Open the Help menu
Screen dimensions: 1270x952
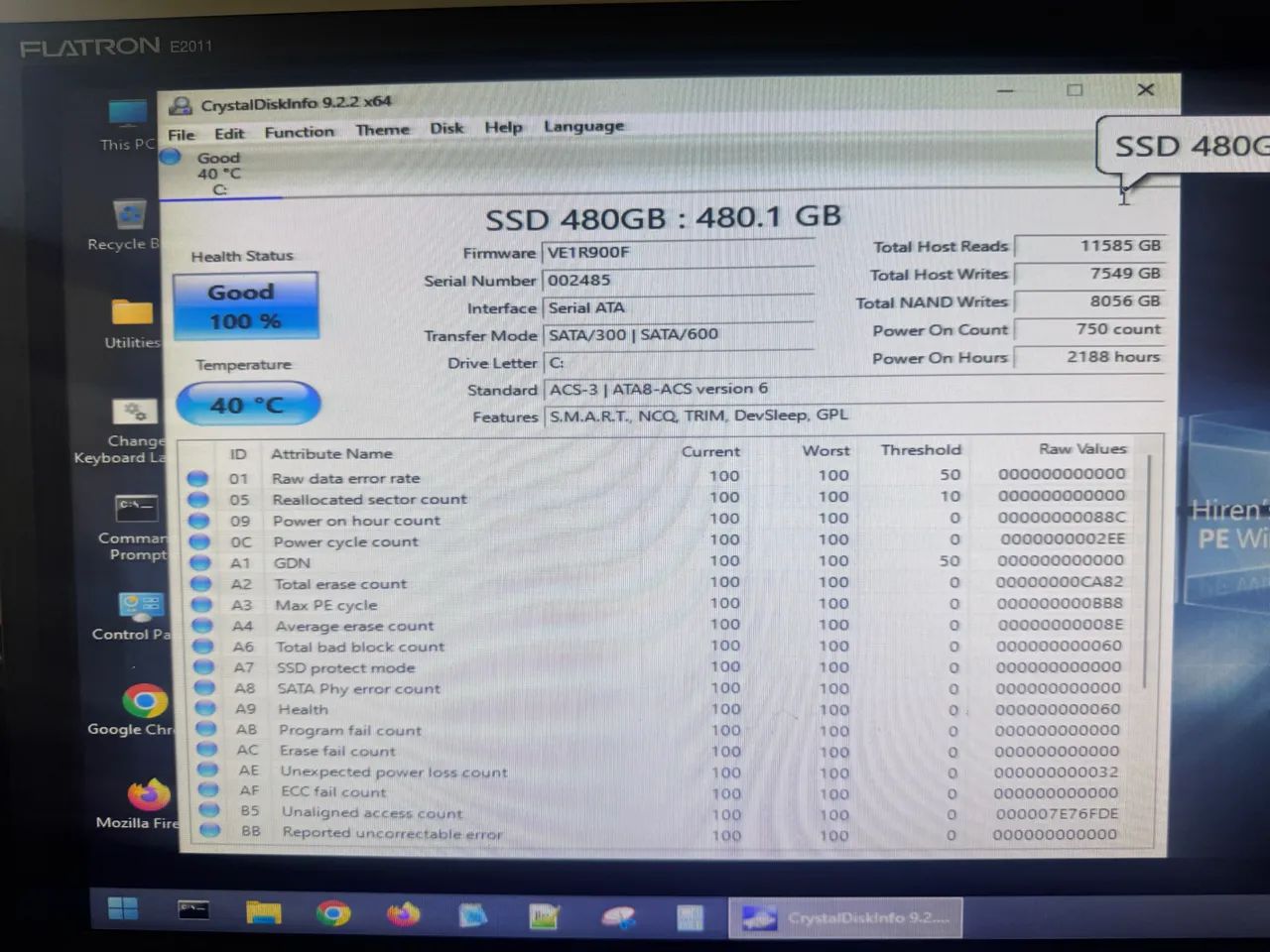(503, 127)
